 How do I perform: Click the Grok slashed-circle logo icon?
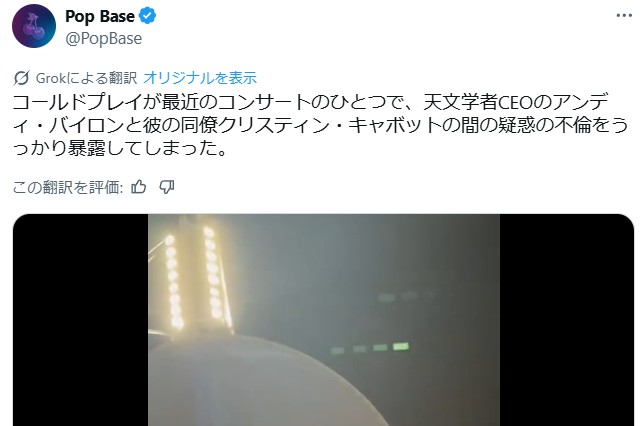(x=21, y=78)
